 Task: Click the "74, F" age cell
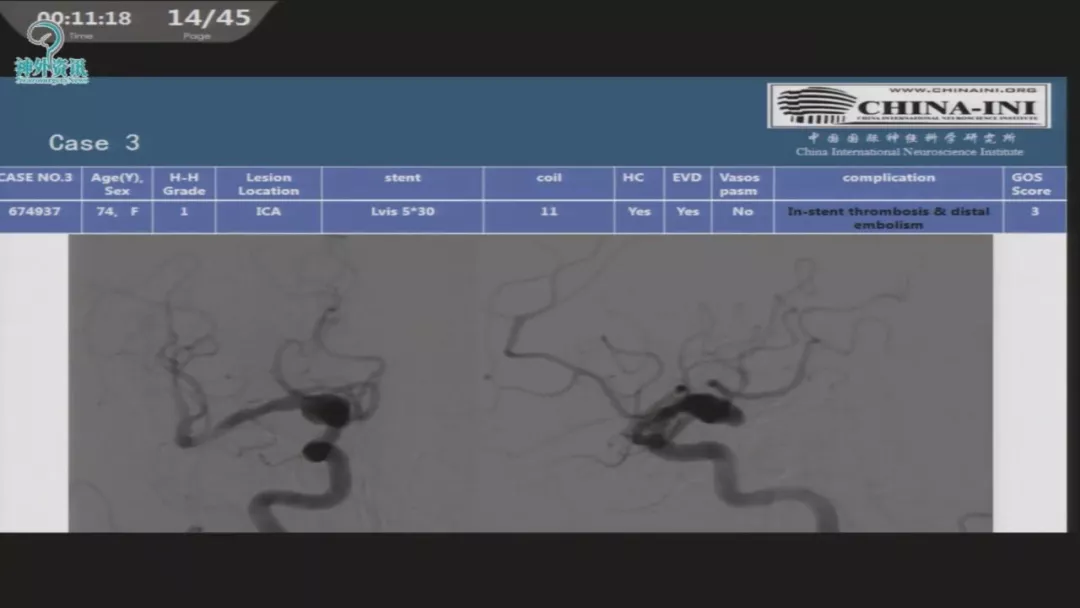117,217
